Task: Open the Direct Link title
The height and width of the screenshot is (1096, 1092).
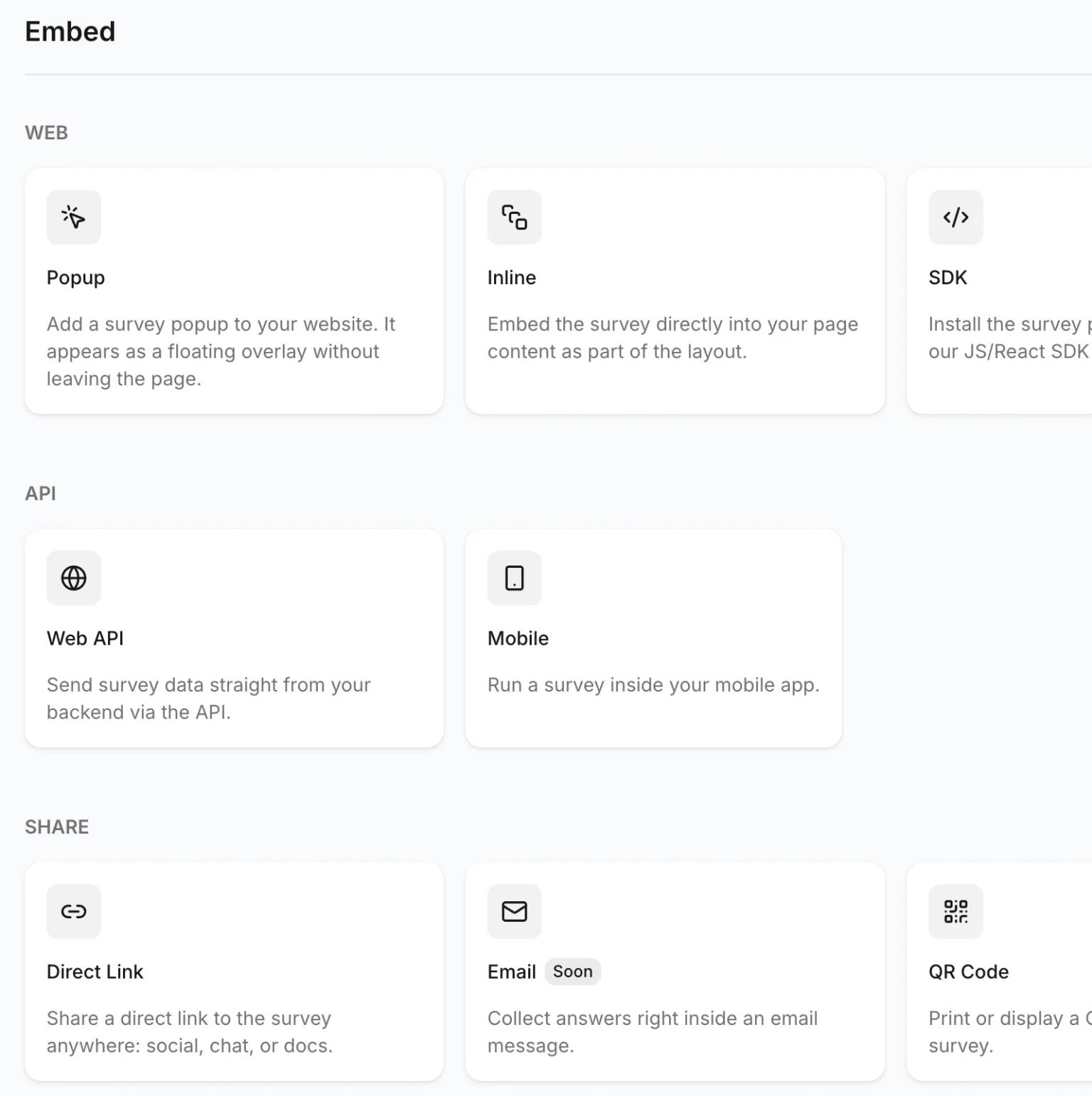Action: click(95, 972)
